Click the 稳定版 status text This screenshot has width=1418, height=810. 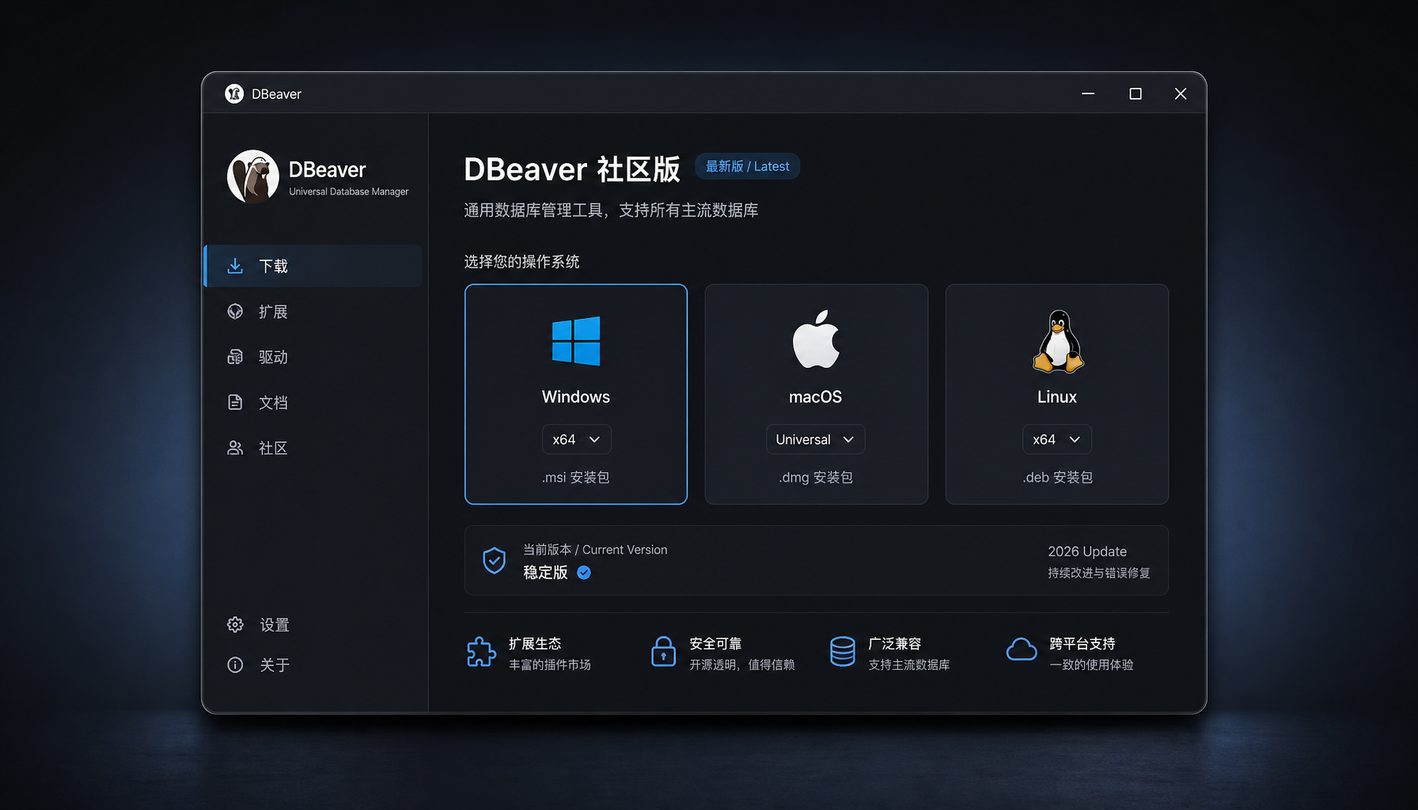[x=545, y=573]
